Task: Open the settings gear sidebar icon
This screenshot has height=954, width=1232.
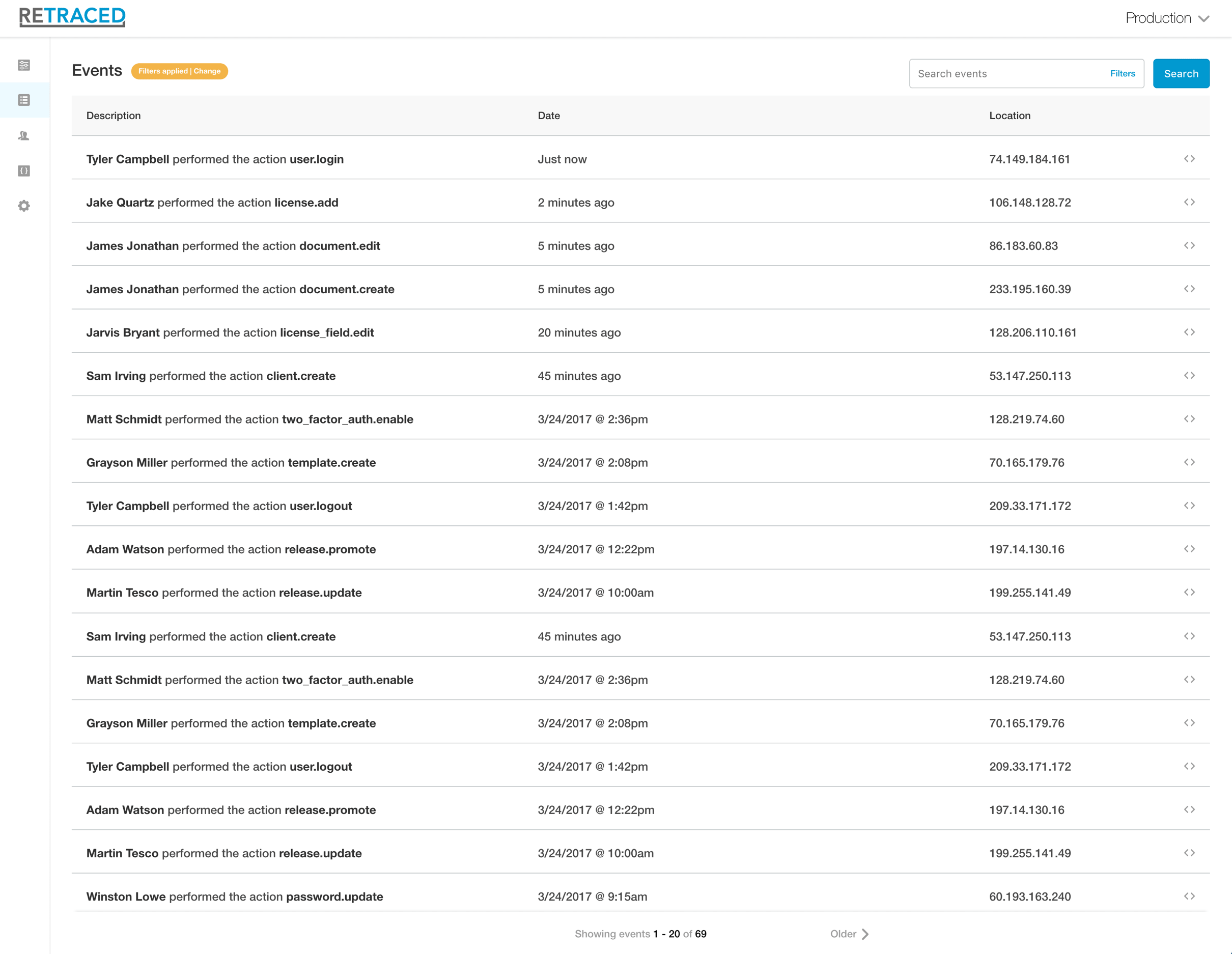Action: tap(24, 206)
